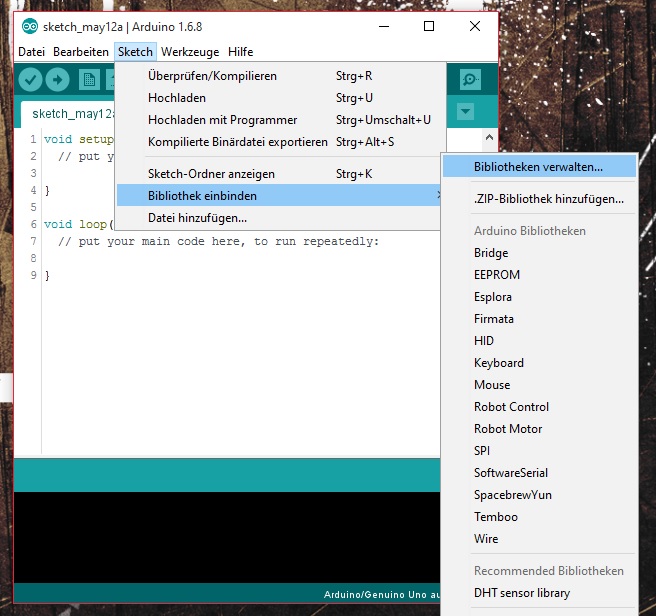This screenshot has height=616, width=656.
Task: Click the Upload arrow toolbar icon
Action: [57, 80]
